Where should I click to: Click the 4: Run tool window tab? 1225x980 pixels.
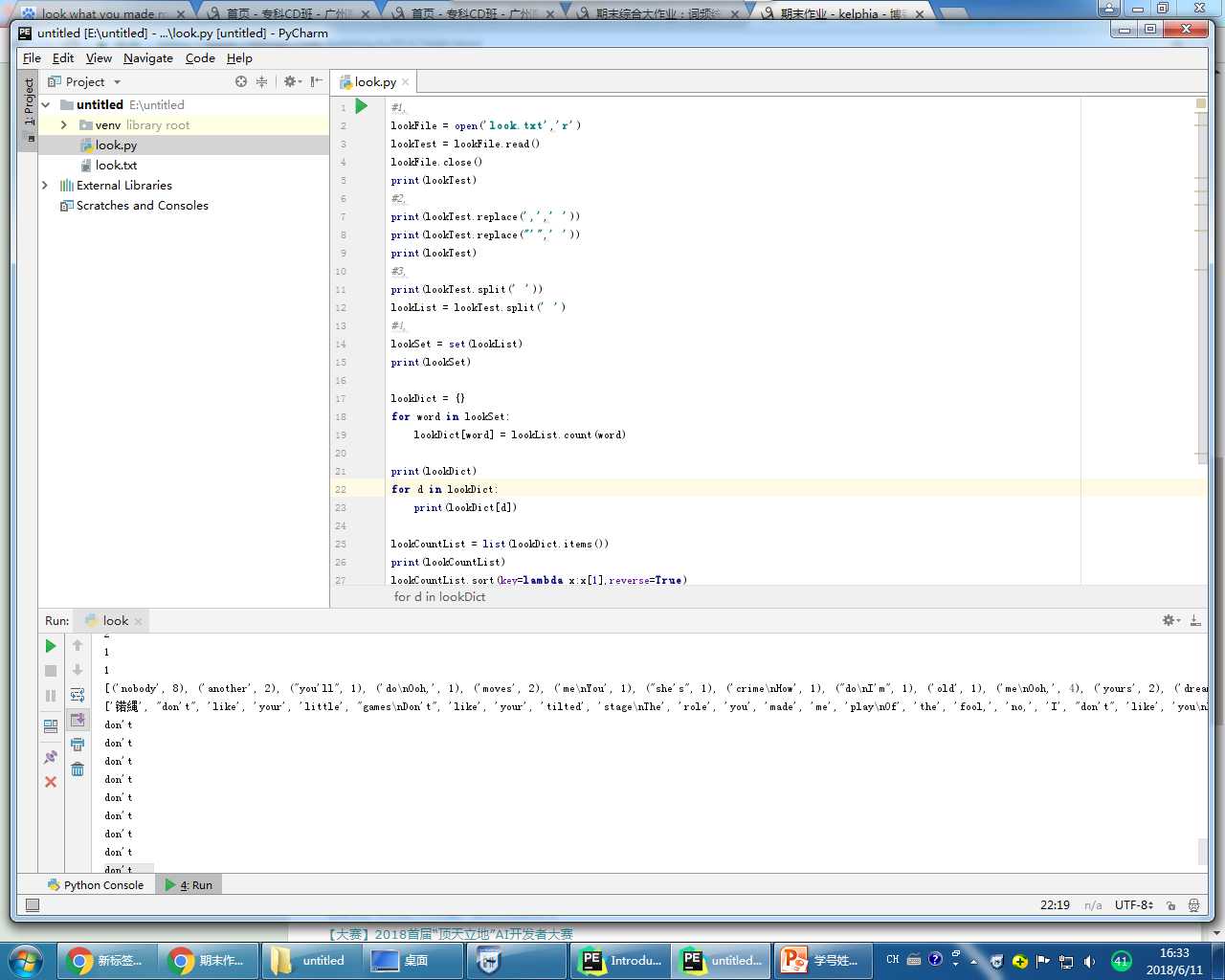(x=189, y=885)
